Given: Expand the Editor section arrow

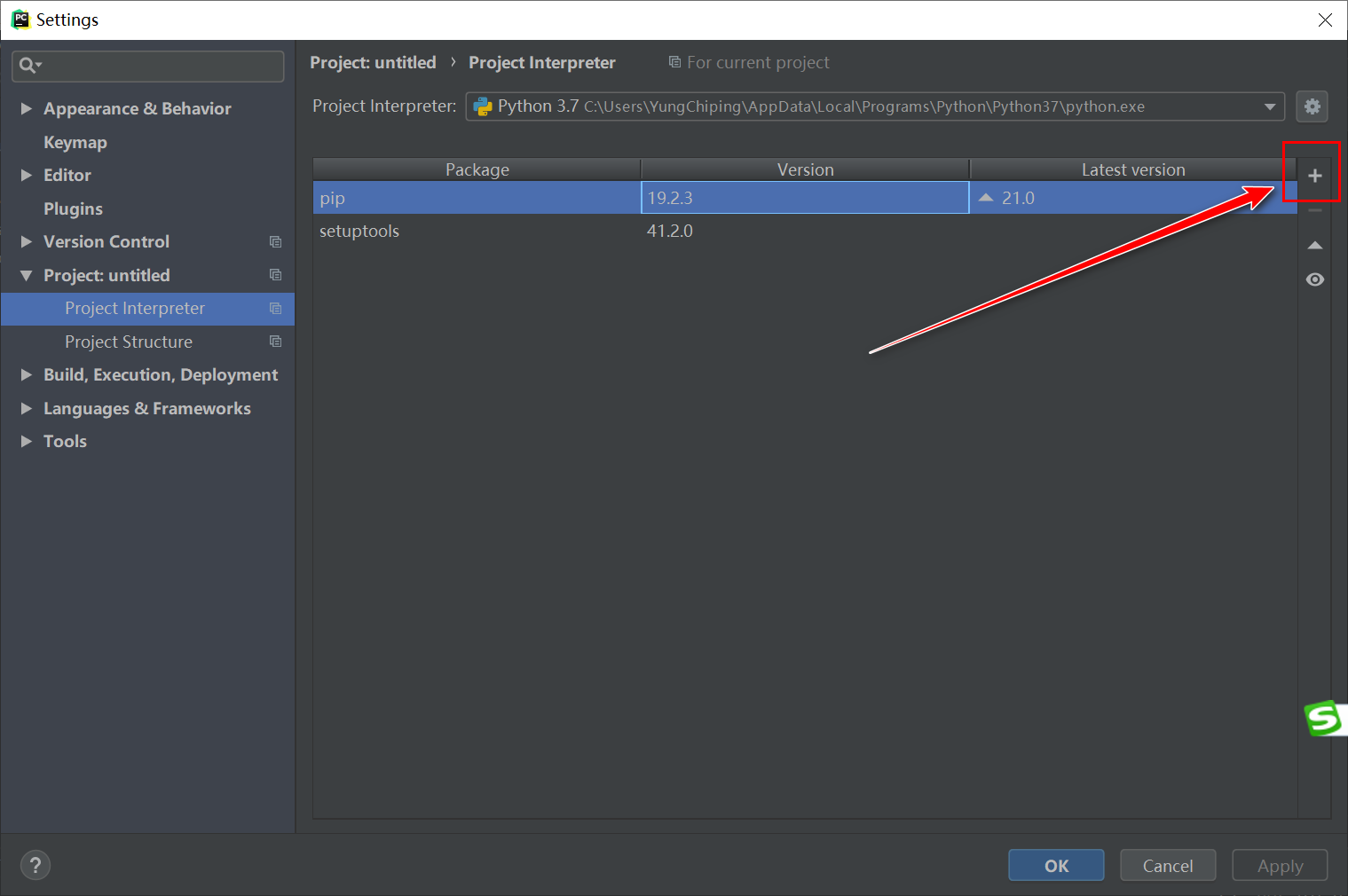Looking at the screenshot, I should (x=27, y=175).
